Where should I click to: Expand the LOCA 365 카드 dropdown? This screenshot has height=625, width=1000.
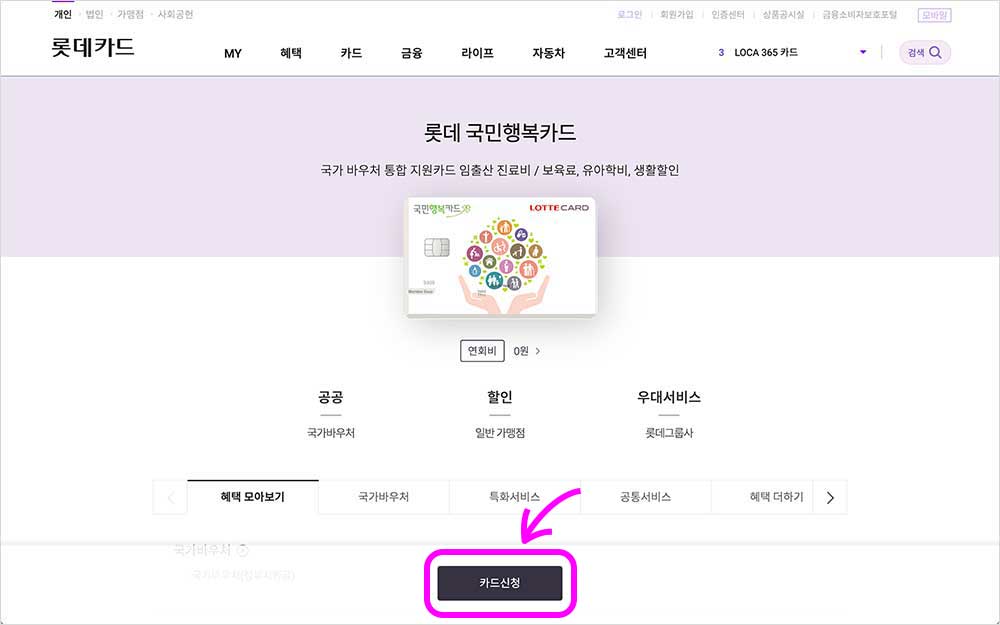click(x=862, y=52)
